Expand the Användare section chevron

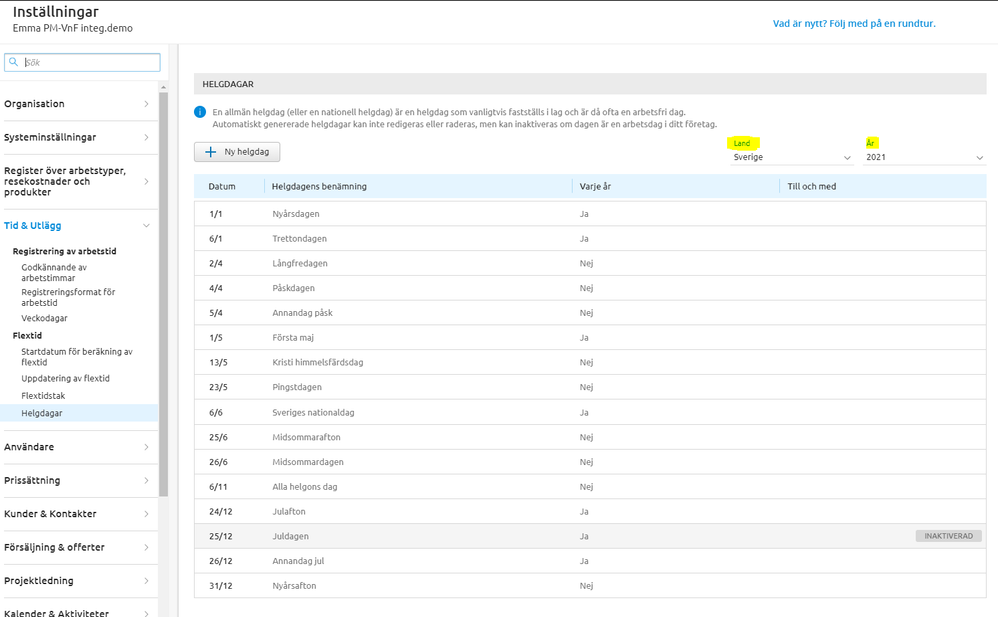pyautogui.click(x=146, y=447)
